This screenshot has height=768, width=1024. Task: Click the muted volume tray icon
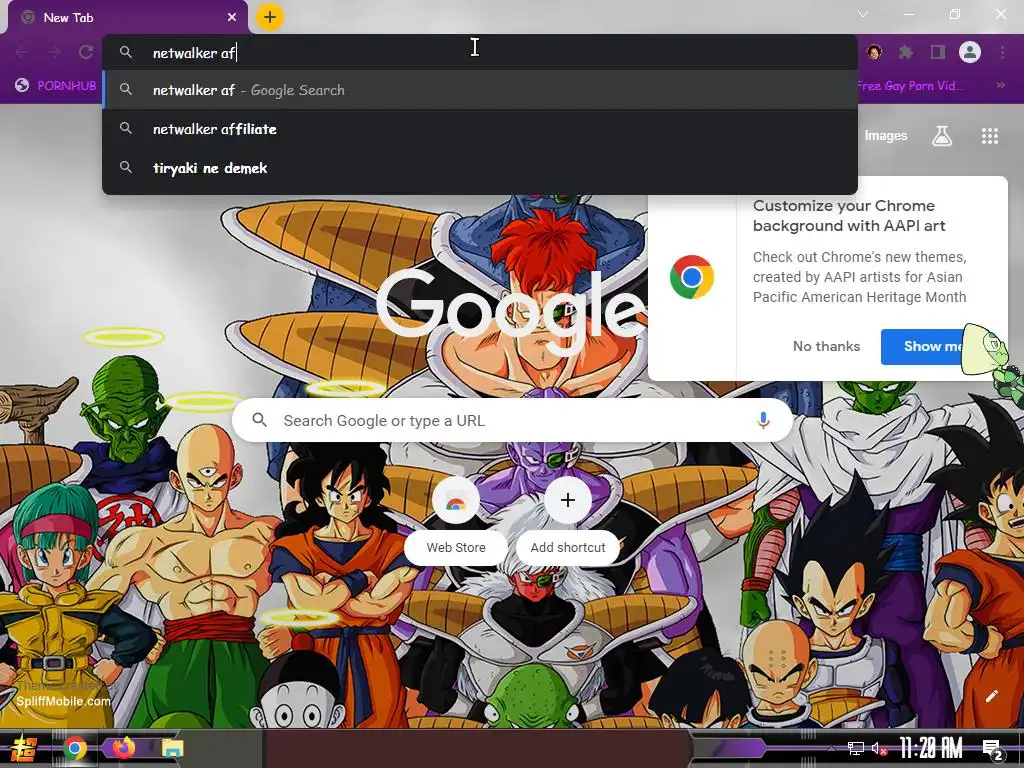point(879,748)
